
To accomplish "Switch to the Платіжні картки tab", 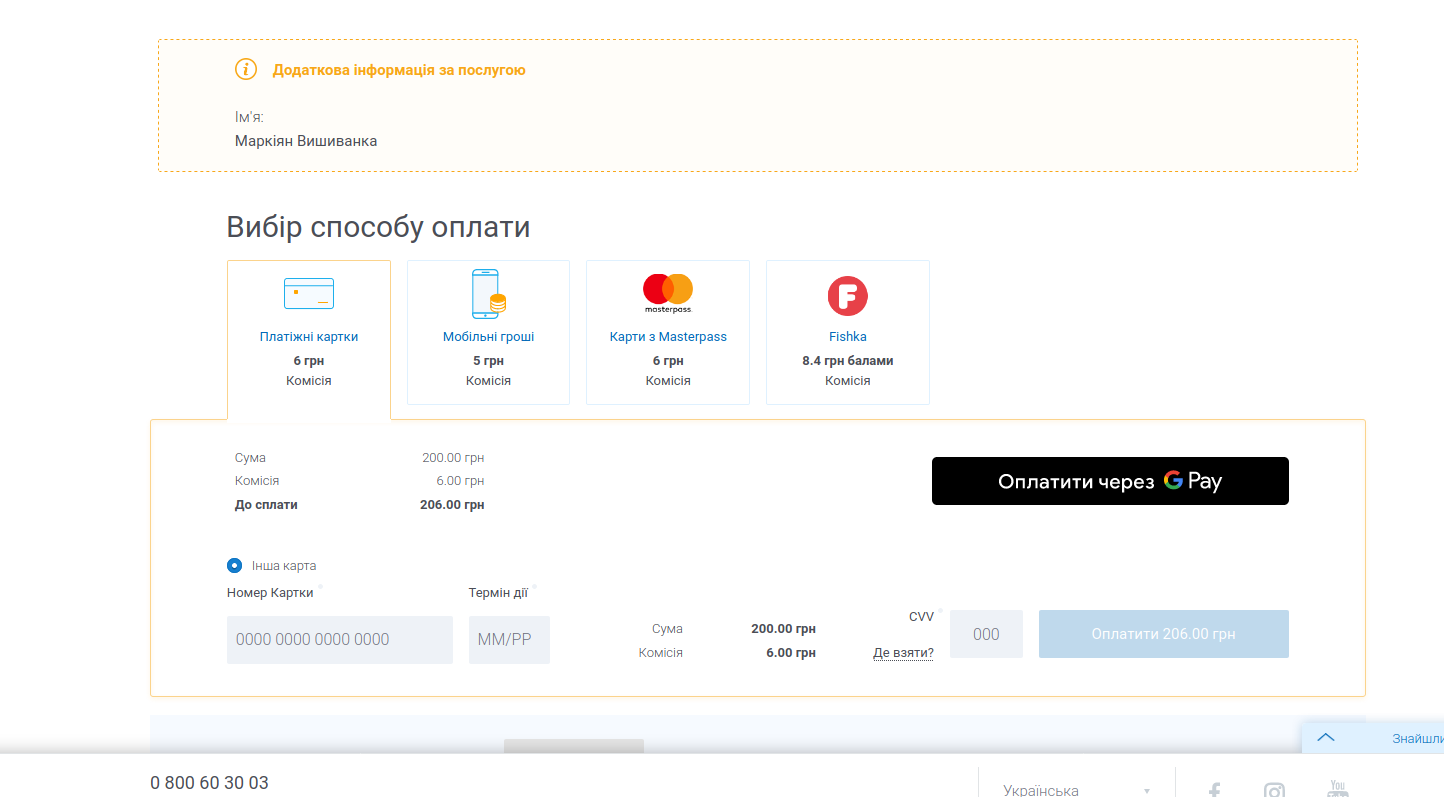I will click(308, 337).
